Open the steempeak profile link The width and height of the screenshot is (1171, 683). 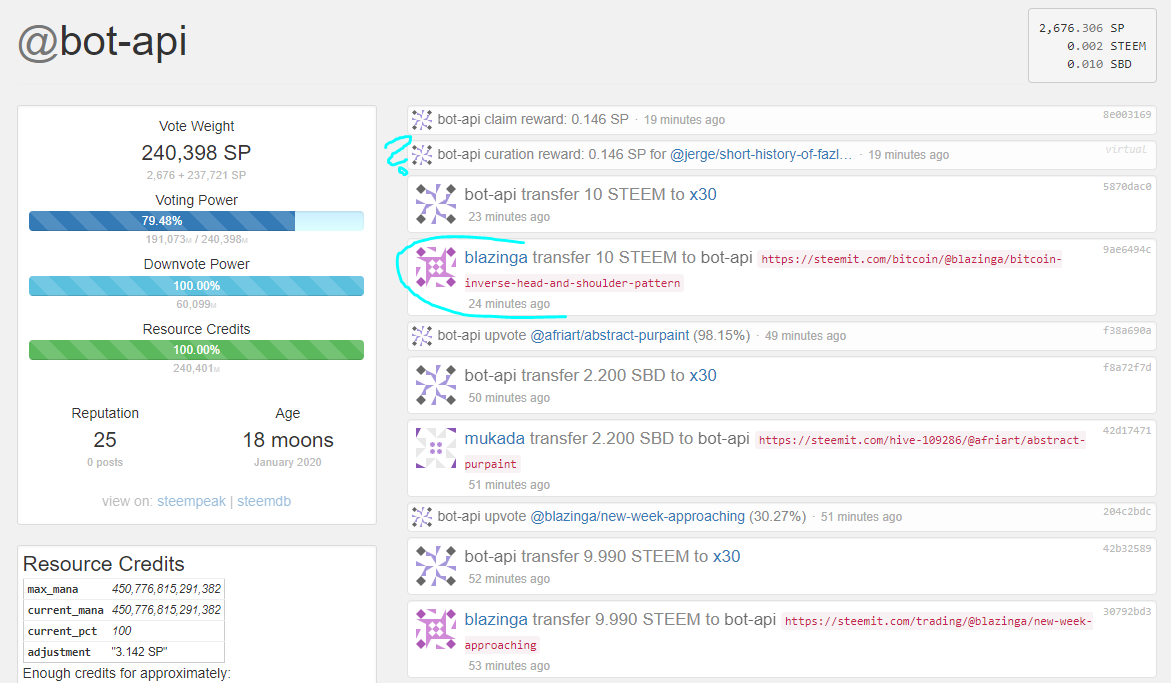191,501
